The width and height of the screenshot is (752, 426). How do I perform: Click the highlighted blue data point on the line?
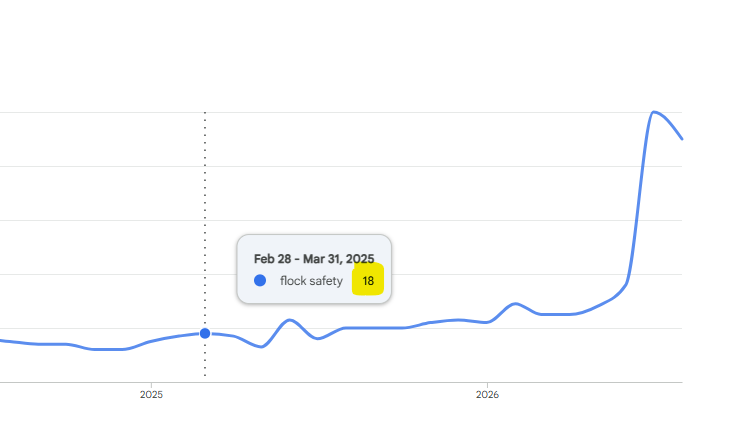click(205, 333)
